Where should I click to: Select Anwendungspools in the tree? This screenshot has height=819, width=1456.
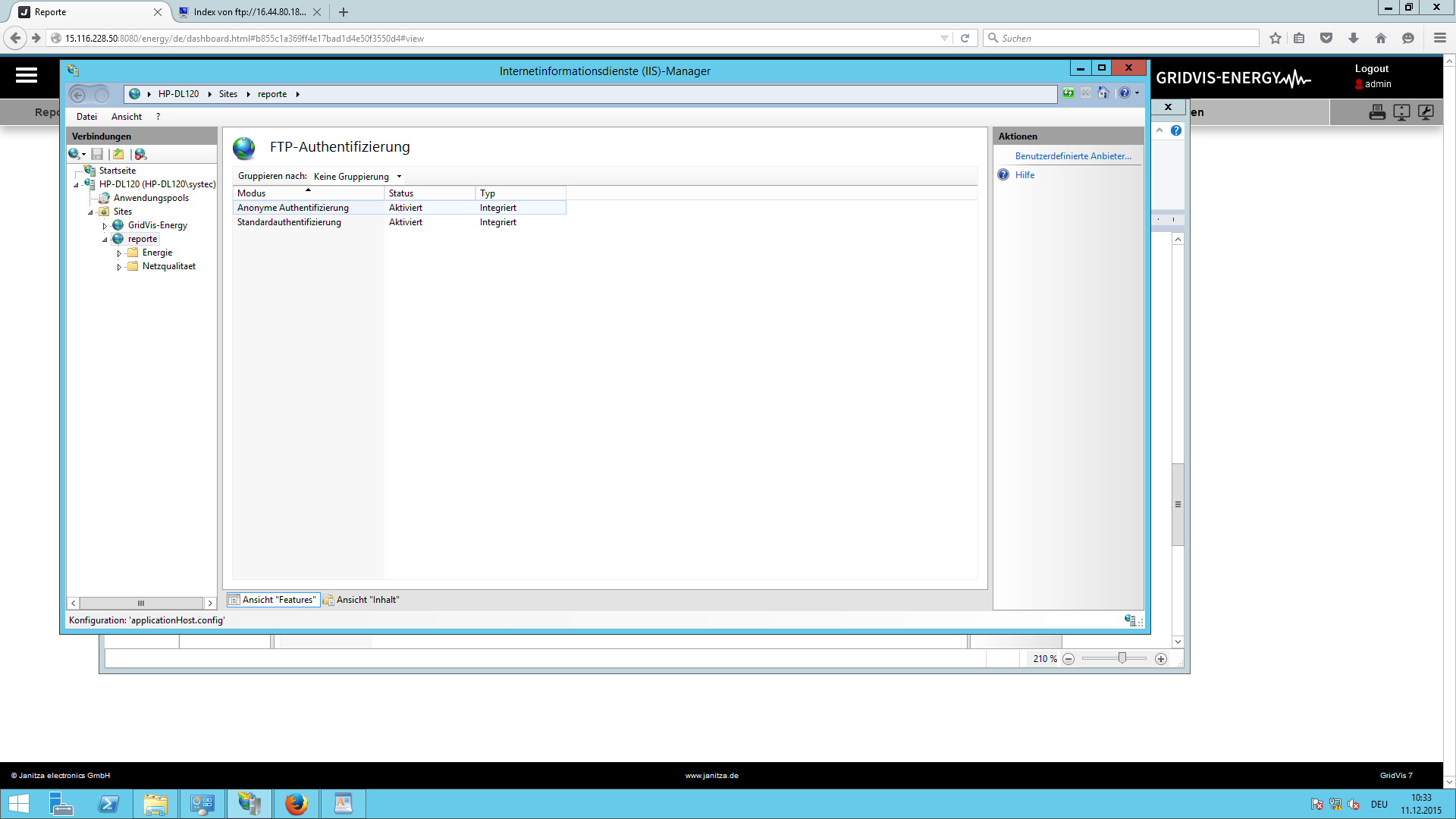pyautogui.click(x=151, y=198)
